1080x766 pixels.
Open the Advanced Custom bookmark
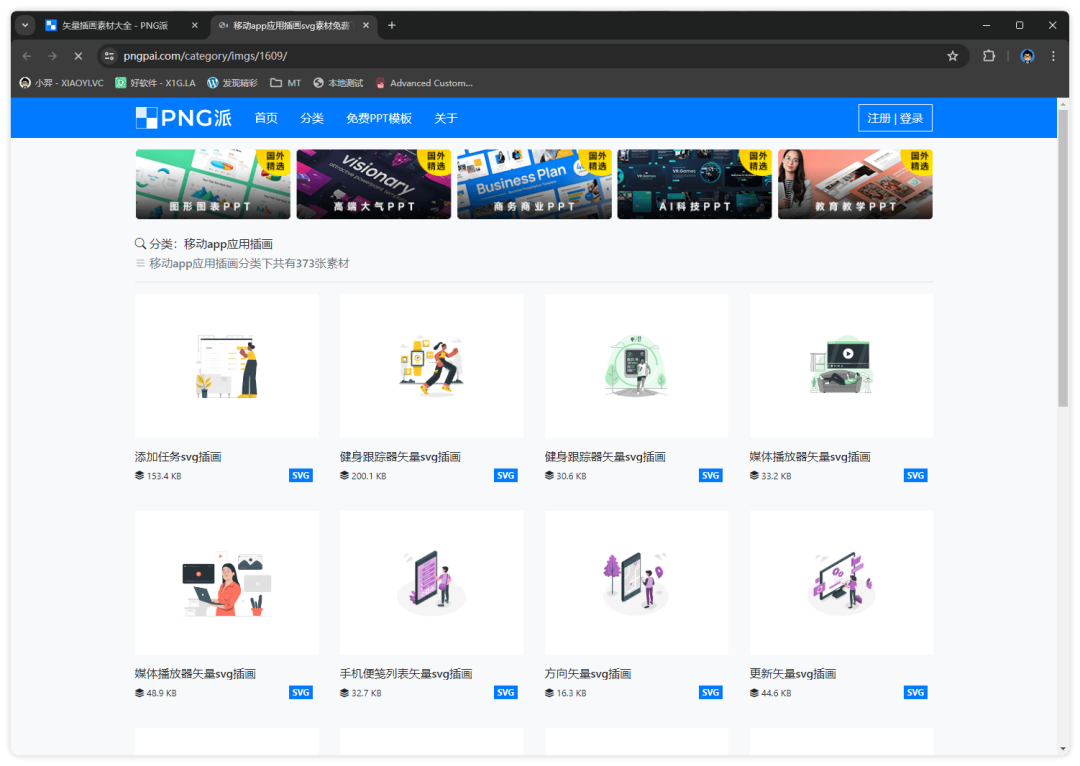(423, 83)
